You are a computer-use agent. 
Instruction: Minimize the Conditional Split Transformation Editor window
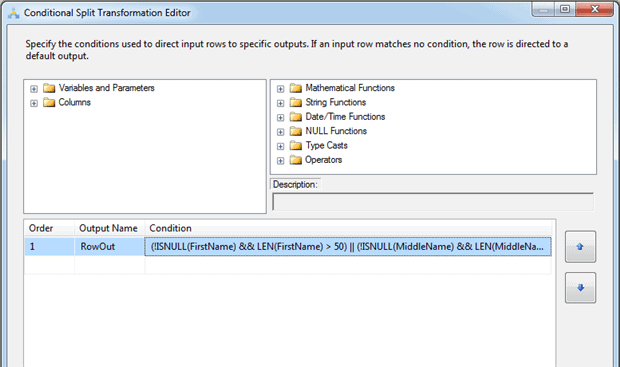pyautogui.click(x=544, y=9)
